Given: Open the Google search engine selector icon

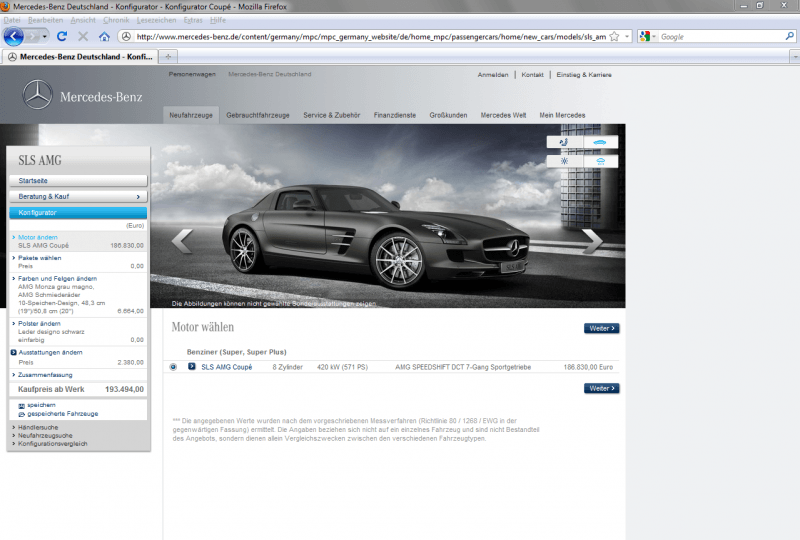Looking at the screenshot, I should click(x=647, y=36).
